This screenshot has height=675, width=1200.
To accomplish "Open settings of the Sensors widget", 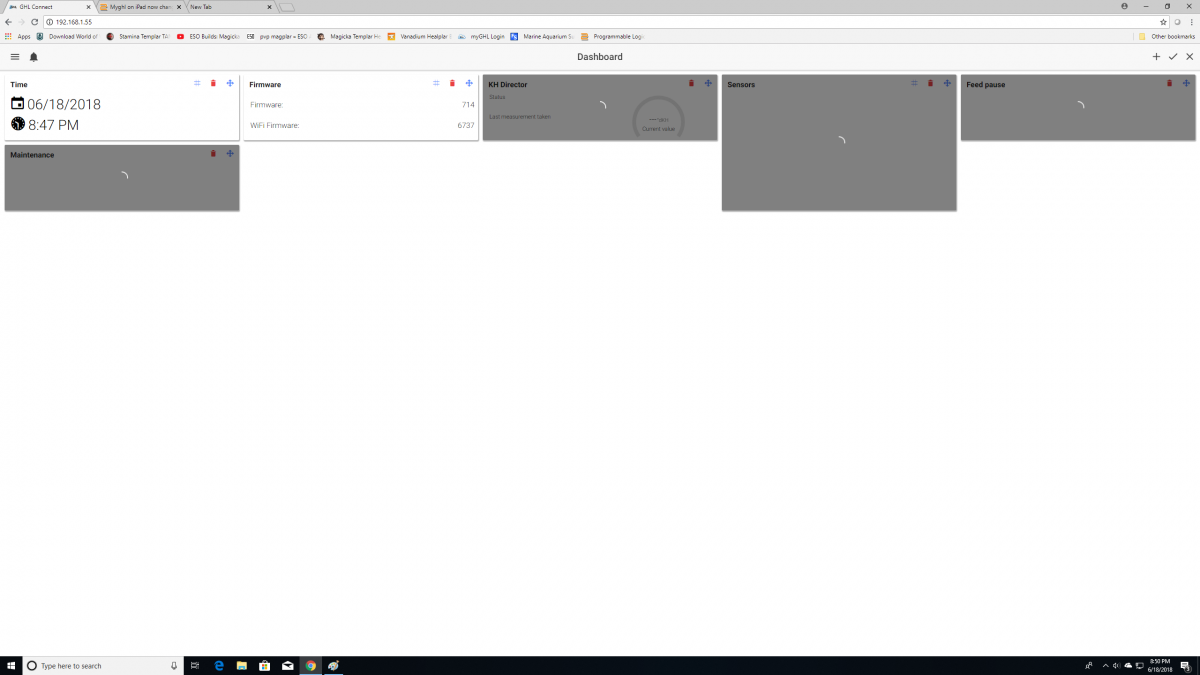I will (x=914, y=83).
